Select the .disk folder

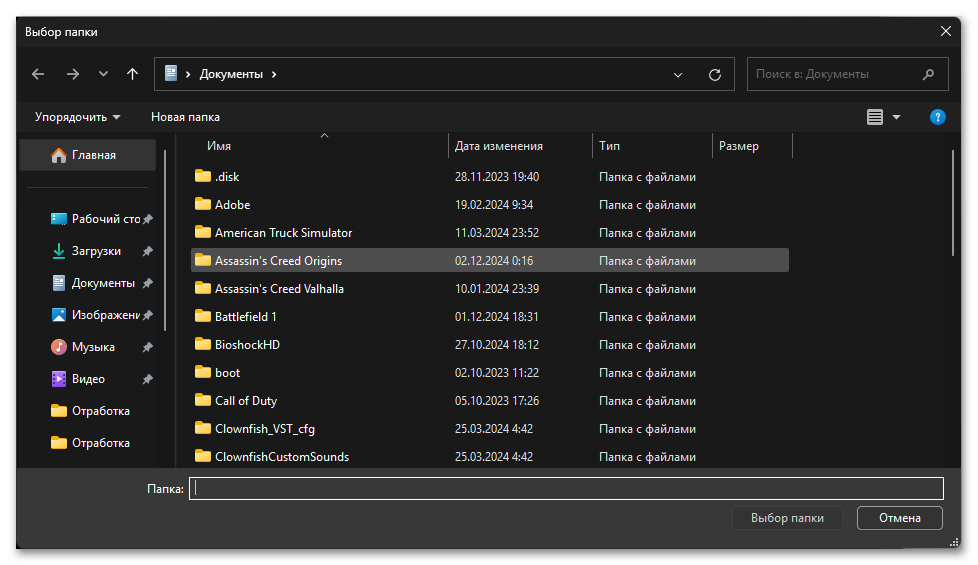coord(490,176)
